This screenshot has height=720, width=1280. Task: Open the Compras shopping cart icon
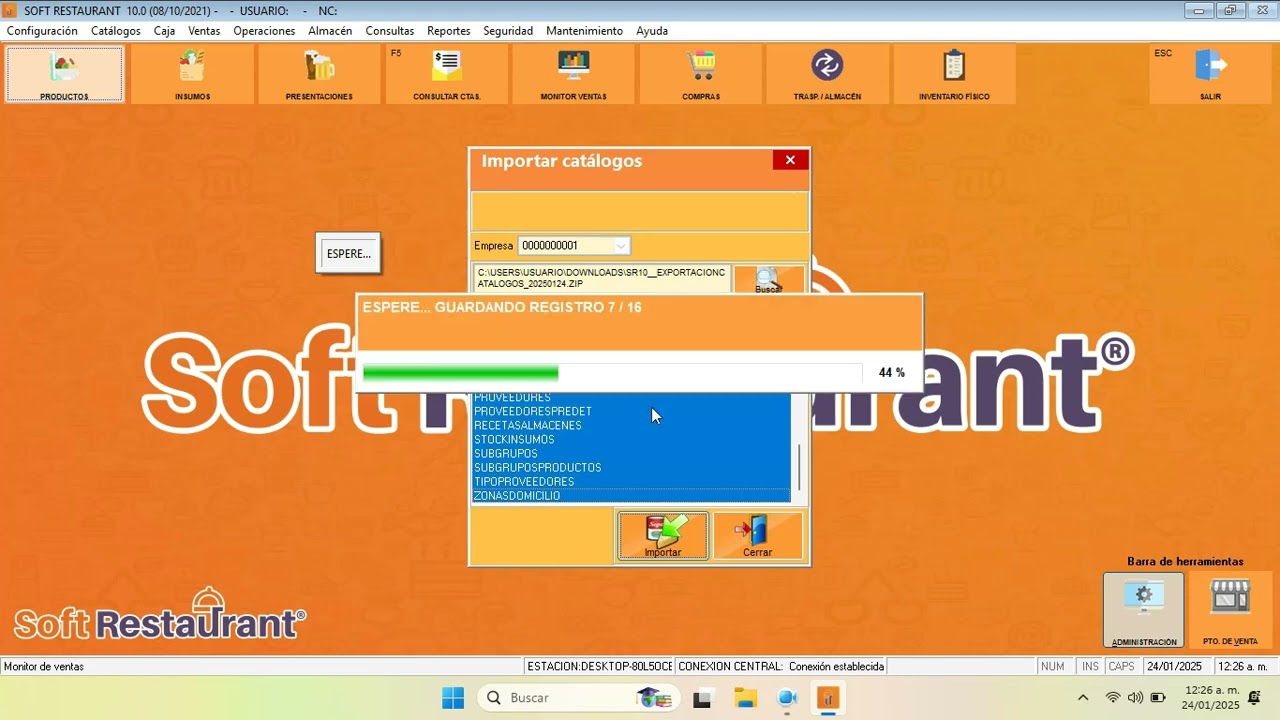(x=700, y=74)
